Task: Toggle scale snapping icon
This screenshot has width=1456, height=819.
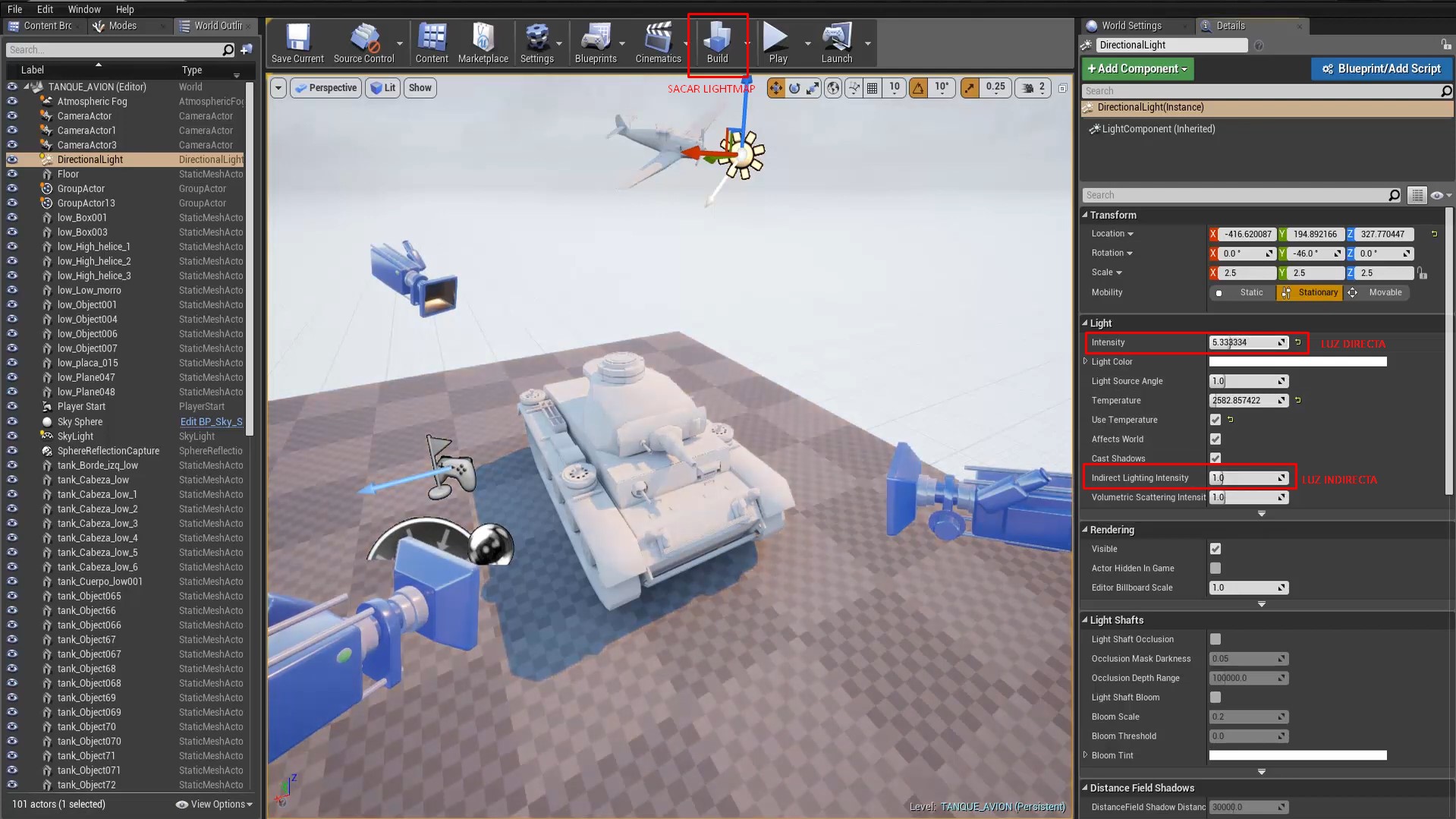Action: pyautogui.click(x=970, y=88)
